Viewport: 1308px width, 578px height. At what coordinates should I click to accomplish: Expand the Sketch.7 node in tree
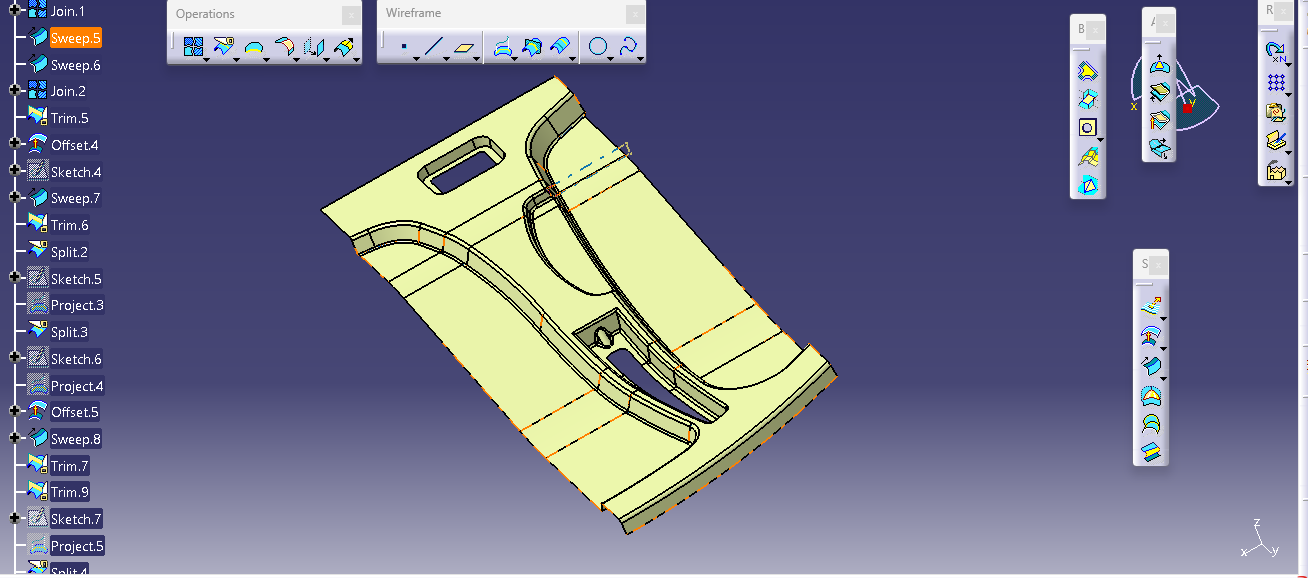pos(14,518)
